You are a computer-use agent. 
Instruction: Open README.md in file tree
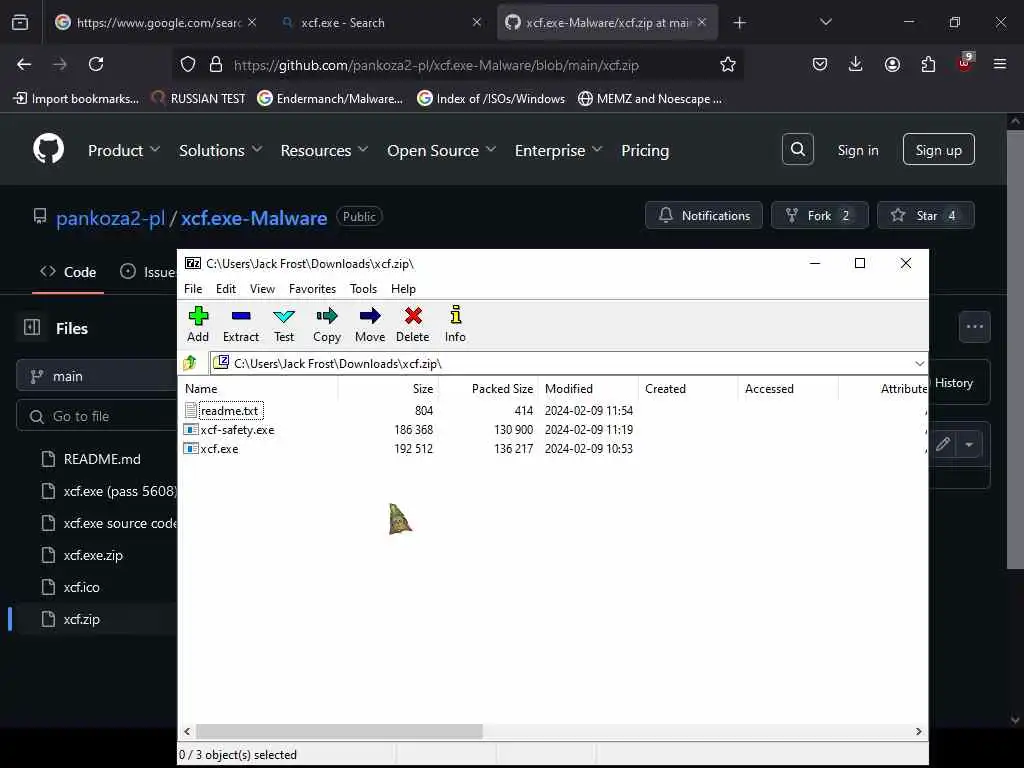coord(102,459)
